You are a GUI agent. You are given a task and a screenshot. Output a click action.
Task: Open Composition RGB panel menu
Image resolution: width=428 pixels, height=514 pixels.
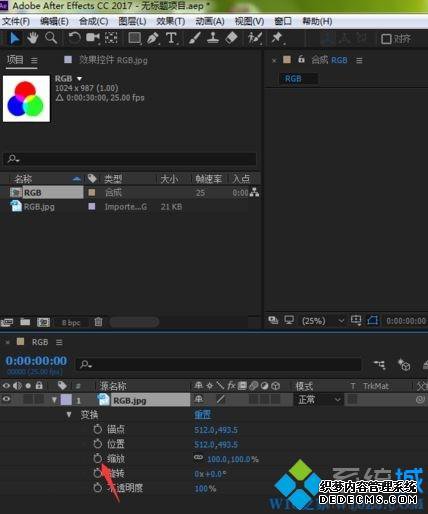359,60
